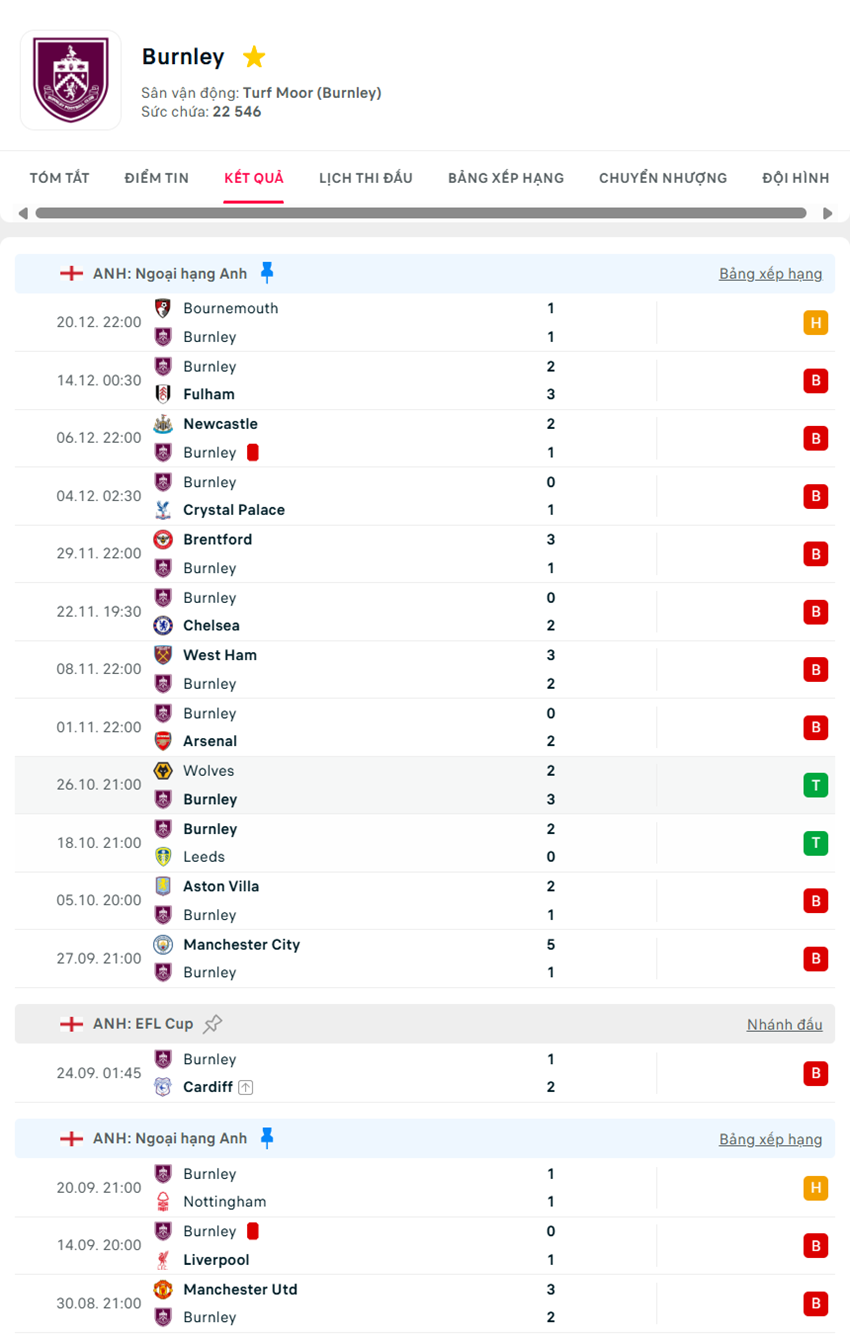The height and width of the screenshot is (1340, 850).
Task: Click the left arrow on the tab scrollbar
Action: click(22, 212)
